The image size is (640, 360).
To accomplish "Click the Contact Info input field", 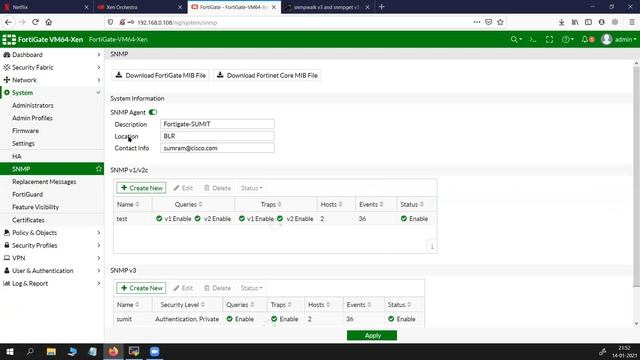I will coord(217,148).
